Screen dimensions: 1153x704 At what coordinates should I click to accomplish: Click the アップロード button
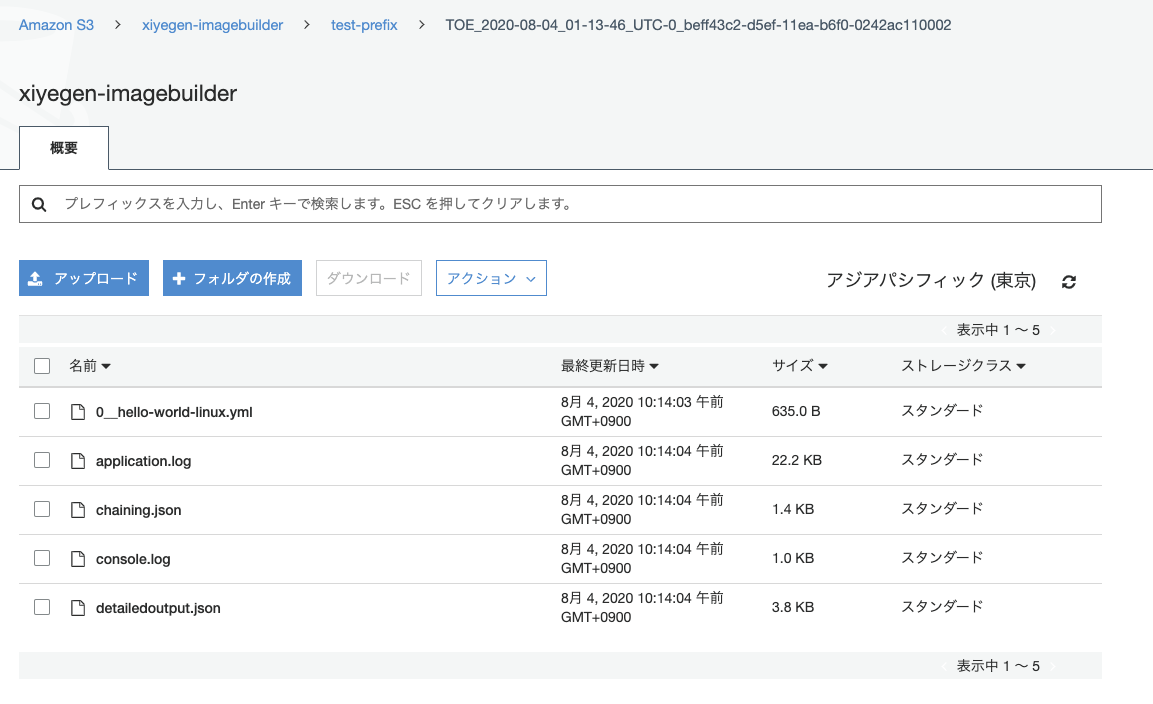(84, 278)
